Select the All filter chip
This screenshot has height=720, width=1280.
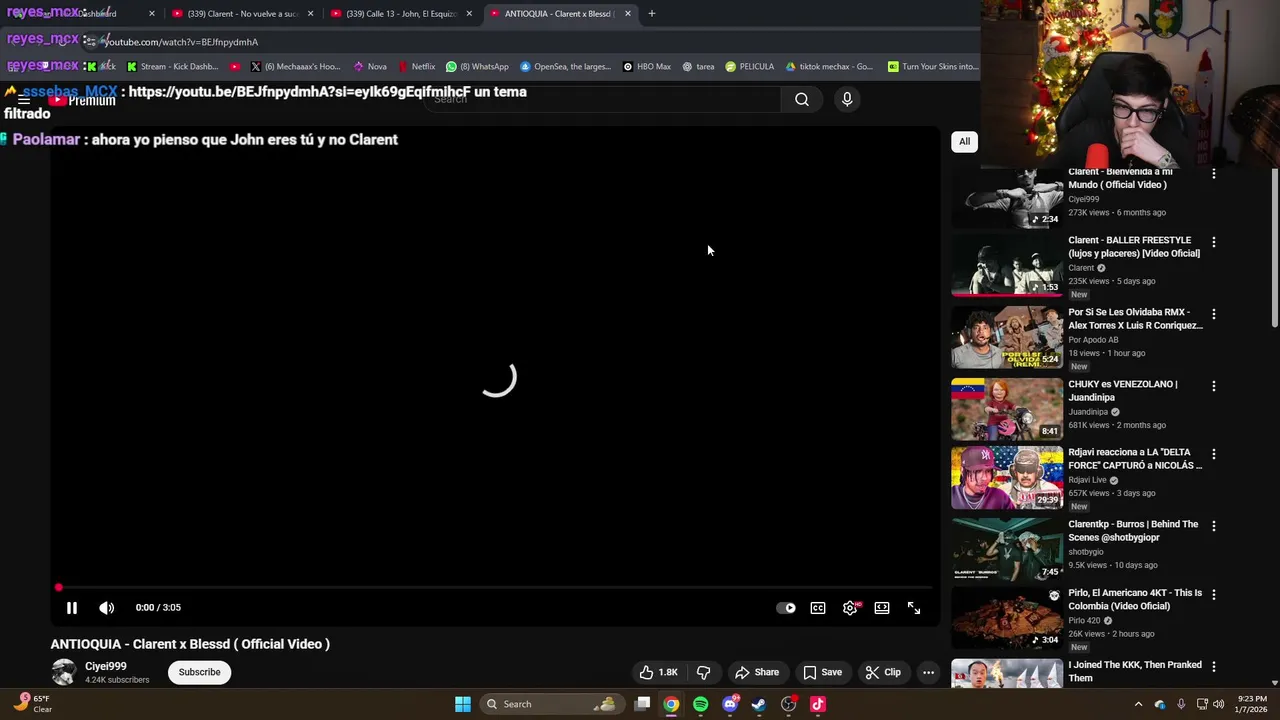coord(964,141)
